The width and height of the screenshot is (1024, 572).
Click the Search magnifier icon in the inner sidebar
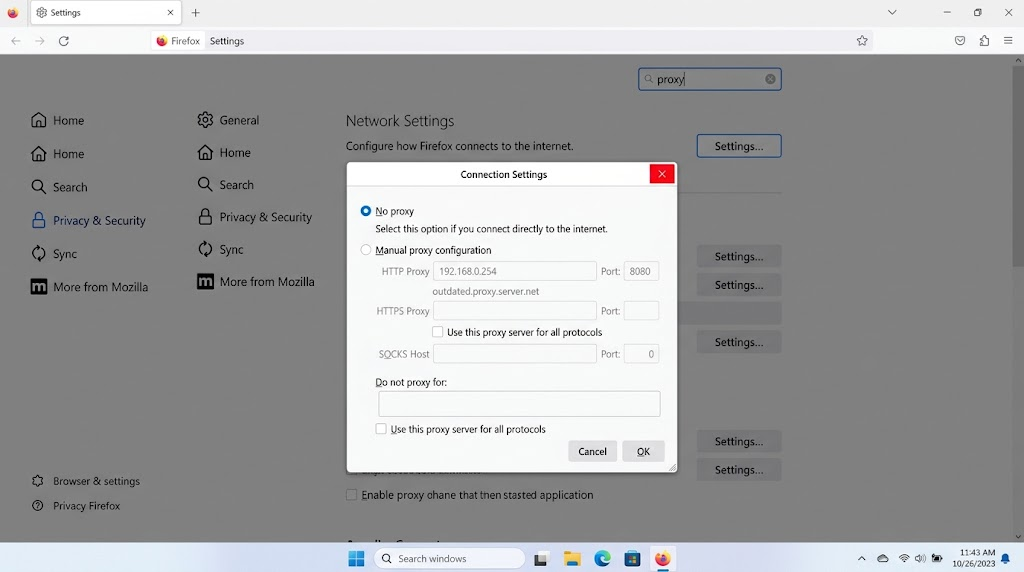[x=205, y=184]
